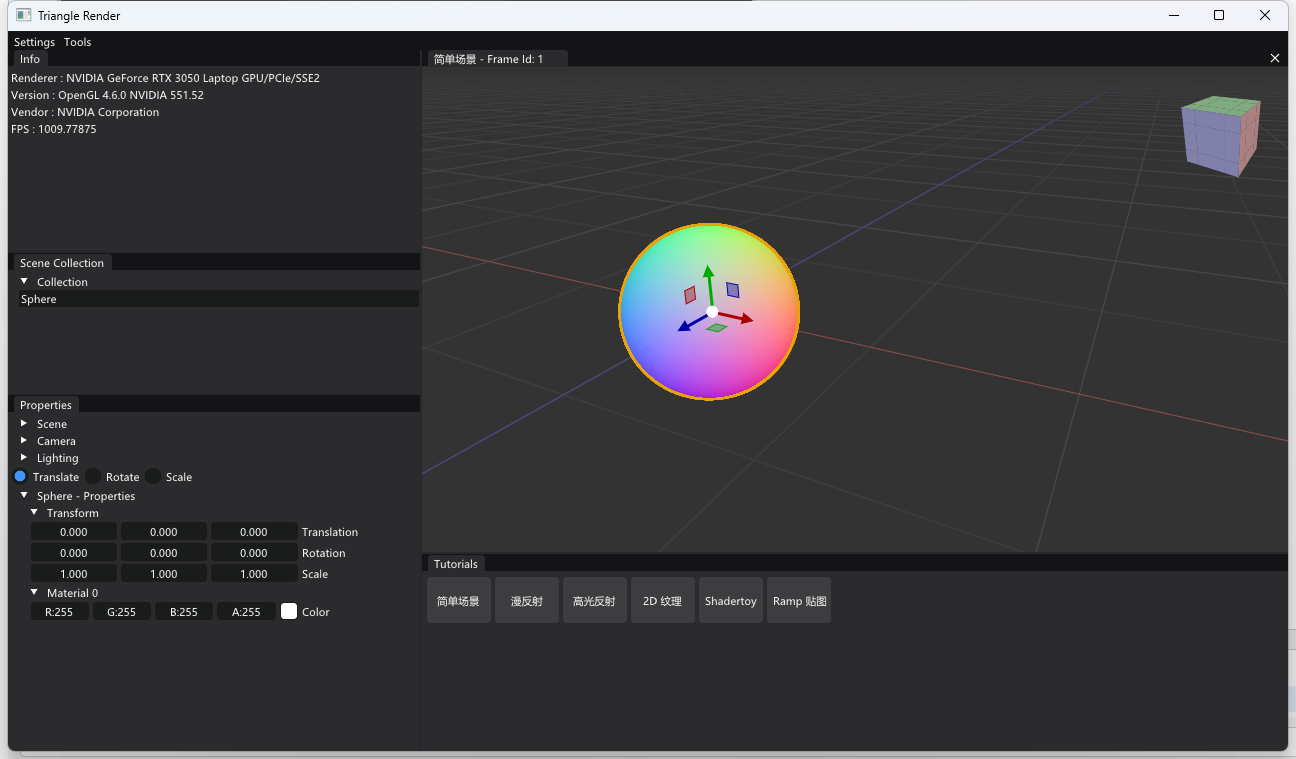Screen dimensions: 1296x759
Task: Open the Settings menu
Action: pos(34,42)
